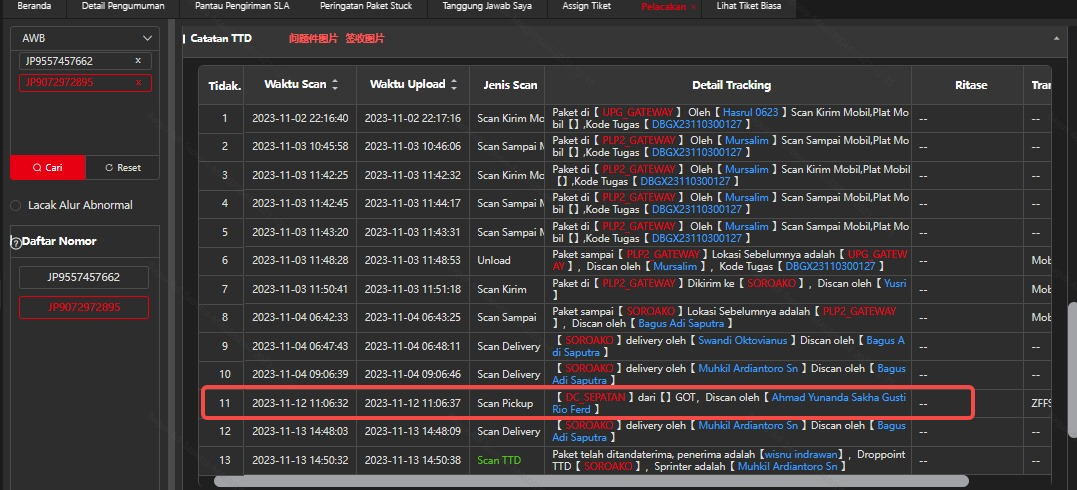Click the Jenis Scan column header
This screenshot has height=490, width=1077.
click(510, 85)
